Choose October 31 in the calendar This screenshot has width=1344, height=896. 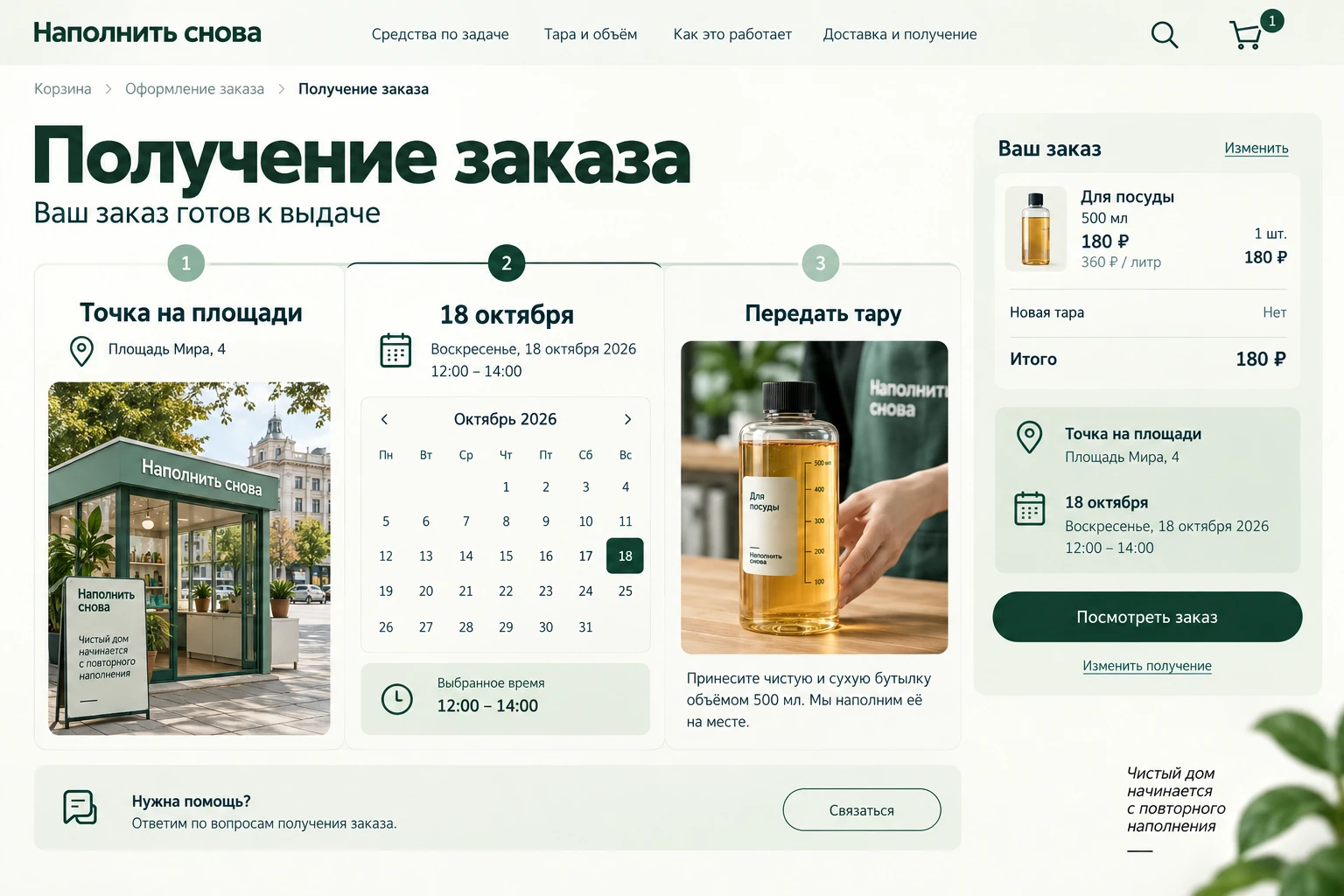585,627
